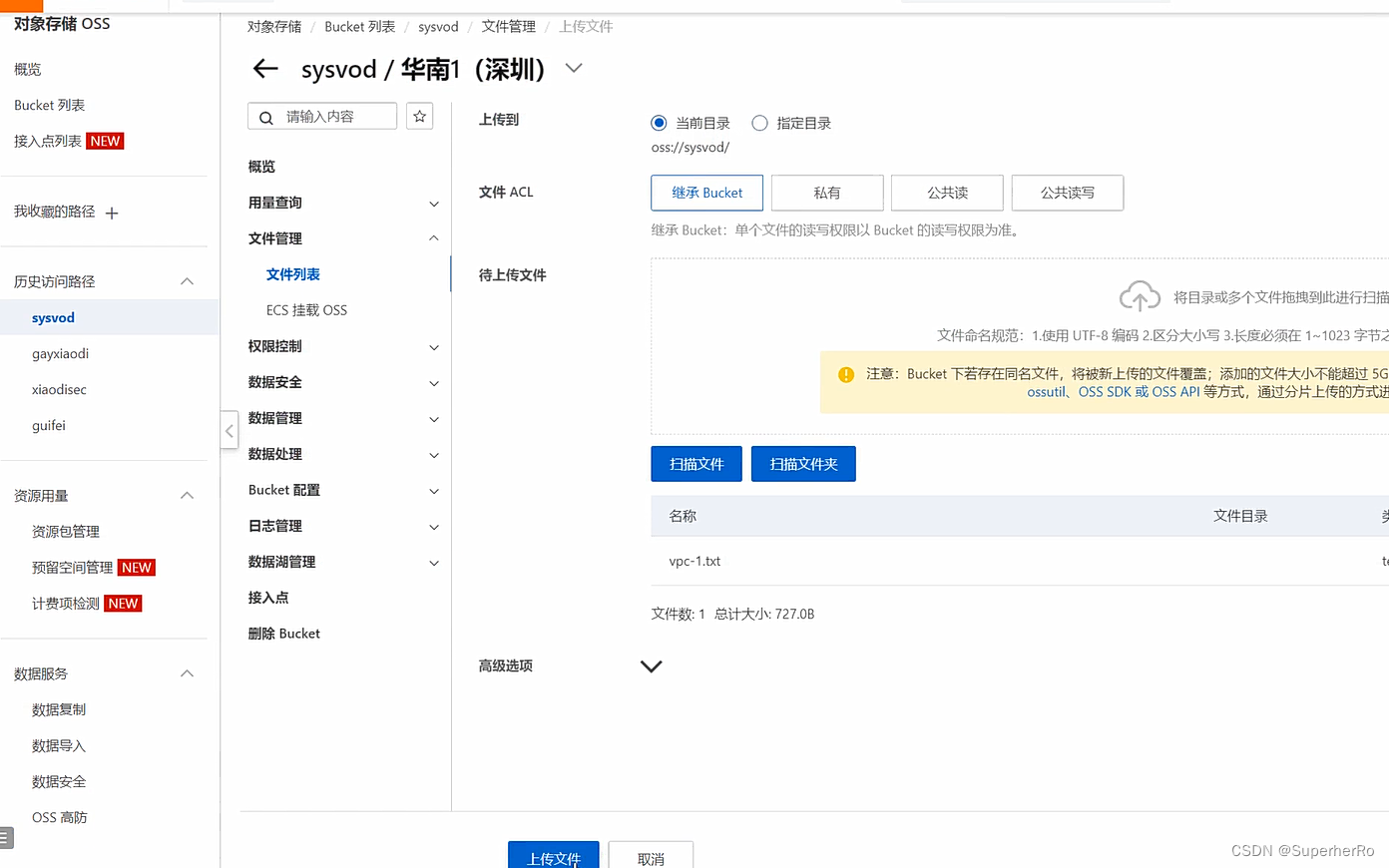
Task: Open 概览 in the bucket menu
Action: coord(261,167)
